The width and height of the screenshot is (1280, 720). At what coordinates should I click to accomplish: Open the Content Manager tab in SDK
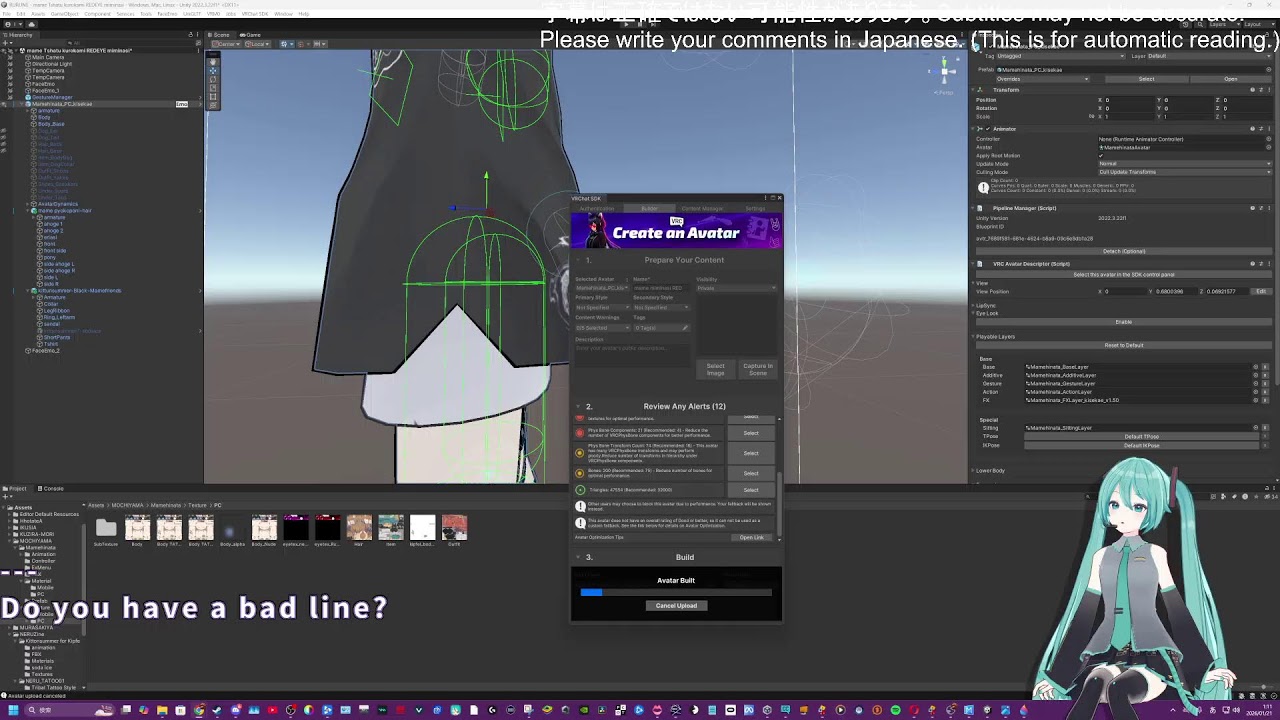click(x=702, y=209)
